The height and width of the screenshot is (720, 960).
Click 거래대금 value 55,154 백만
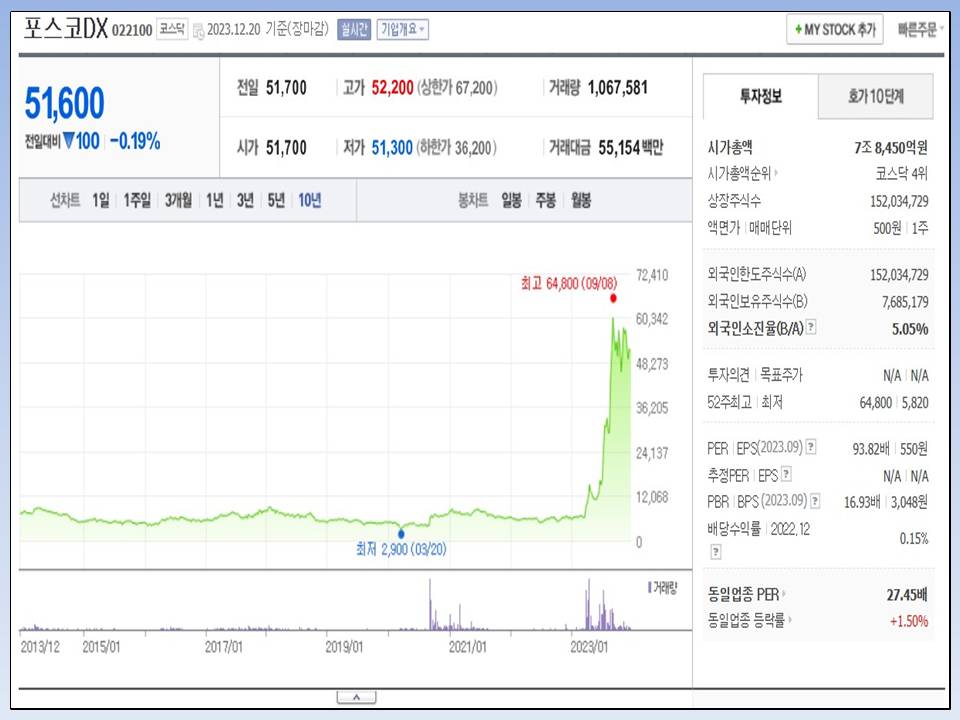click(631, 148)
